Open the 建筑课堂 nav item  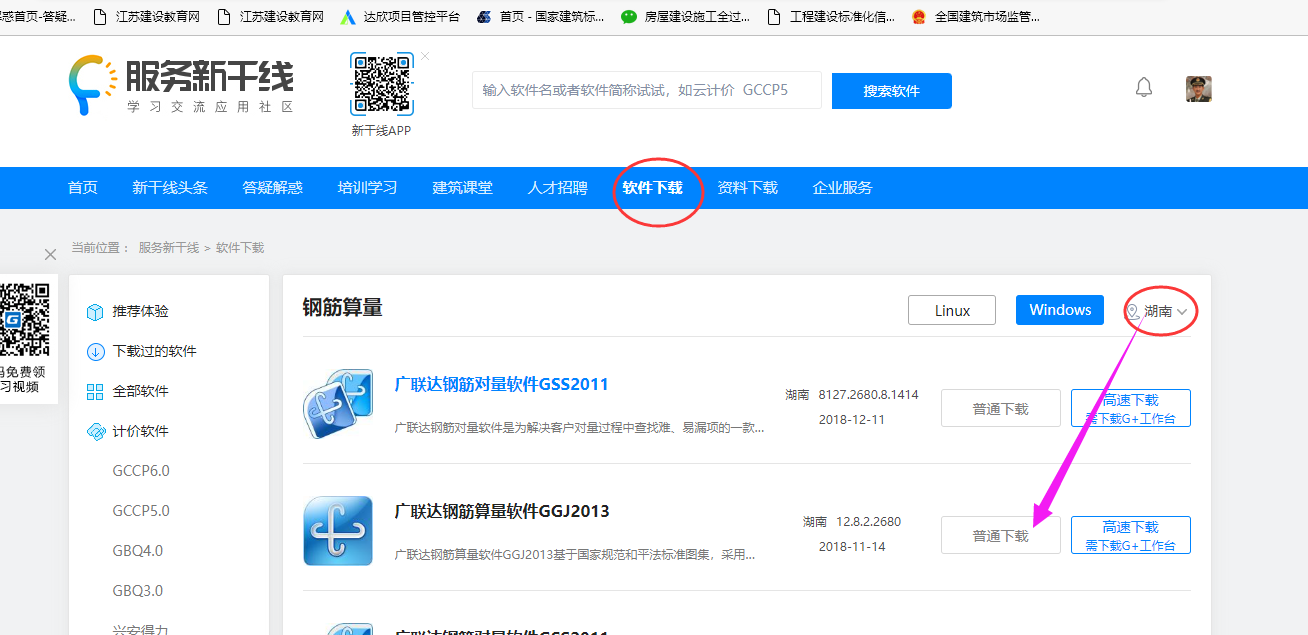click(462, 188)
